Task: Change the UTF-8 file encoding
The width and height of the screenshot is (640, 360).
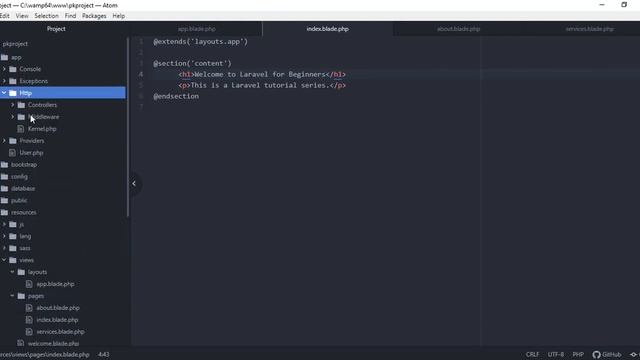Action: pyautogui.click(x=556, y=354)
